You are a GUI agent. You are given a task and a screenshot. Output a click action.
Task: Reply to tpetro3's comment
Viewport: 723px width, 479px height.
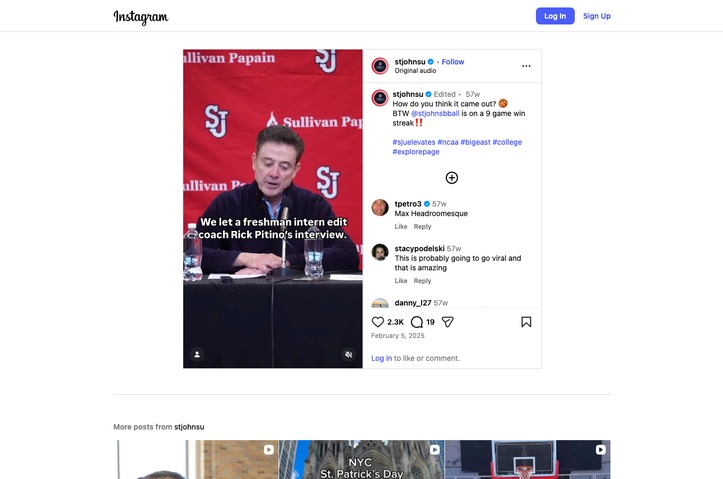(x=422, y=226)
